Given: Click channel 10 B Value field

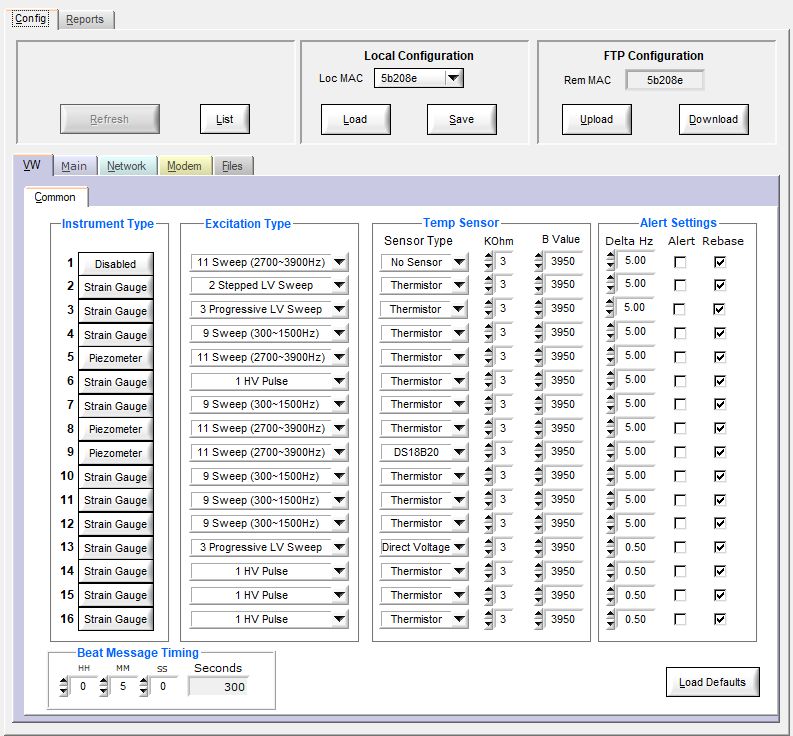Looking at the screenshot, I should 563,475.
